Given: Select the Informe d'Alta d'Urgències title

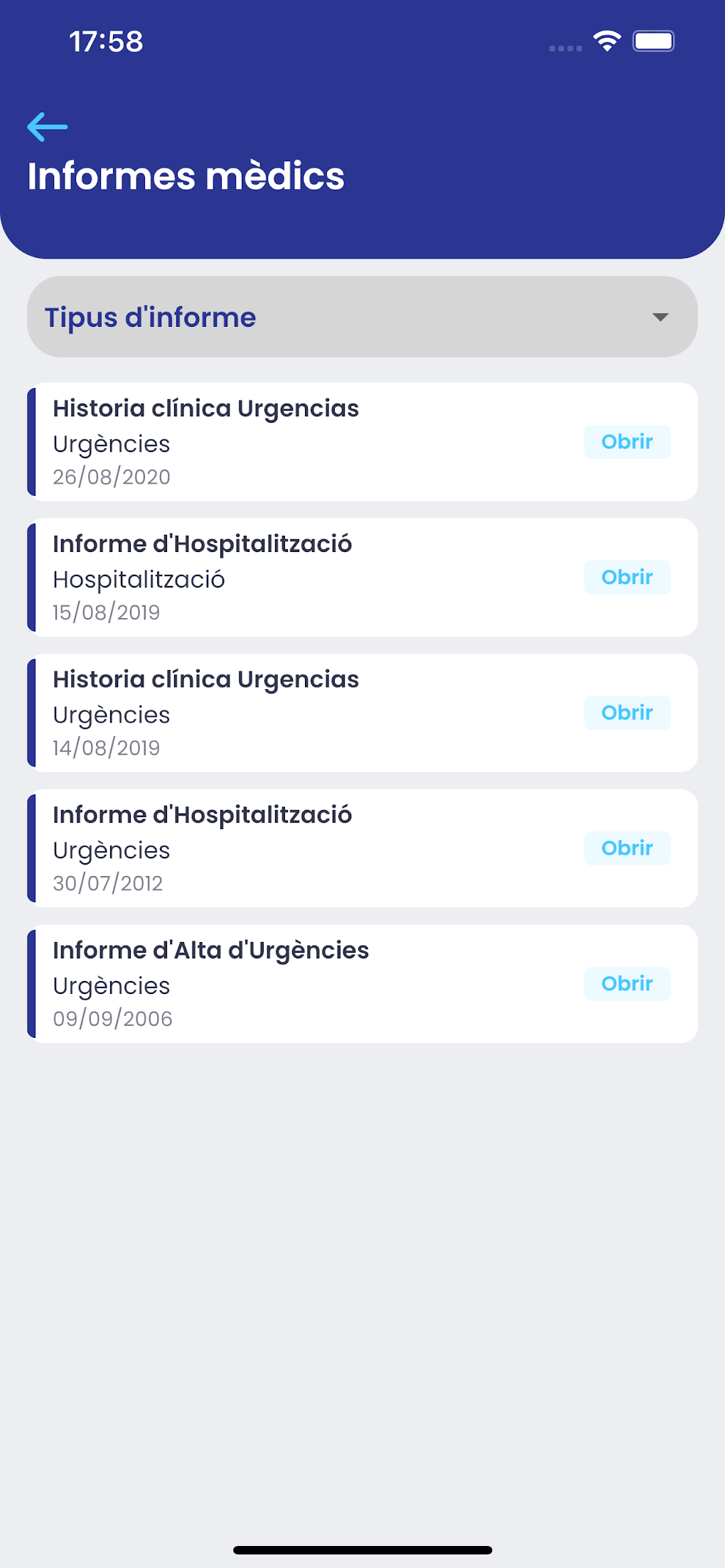Looking at the screenshot, I should tap(210, 951).
